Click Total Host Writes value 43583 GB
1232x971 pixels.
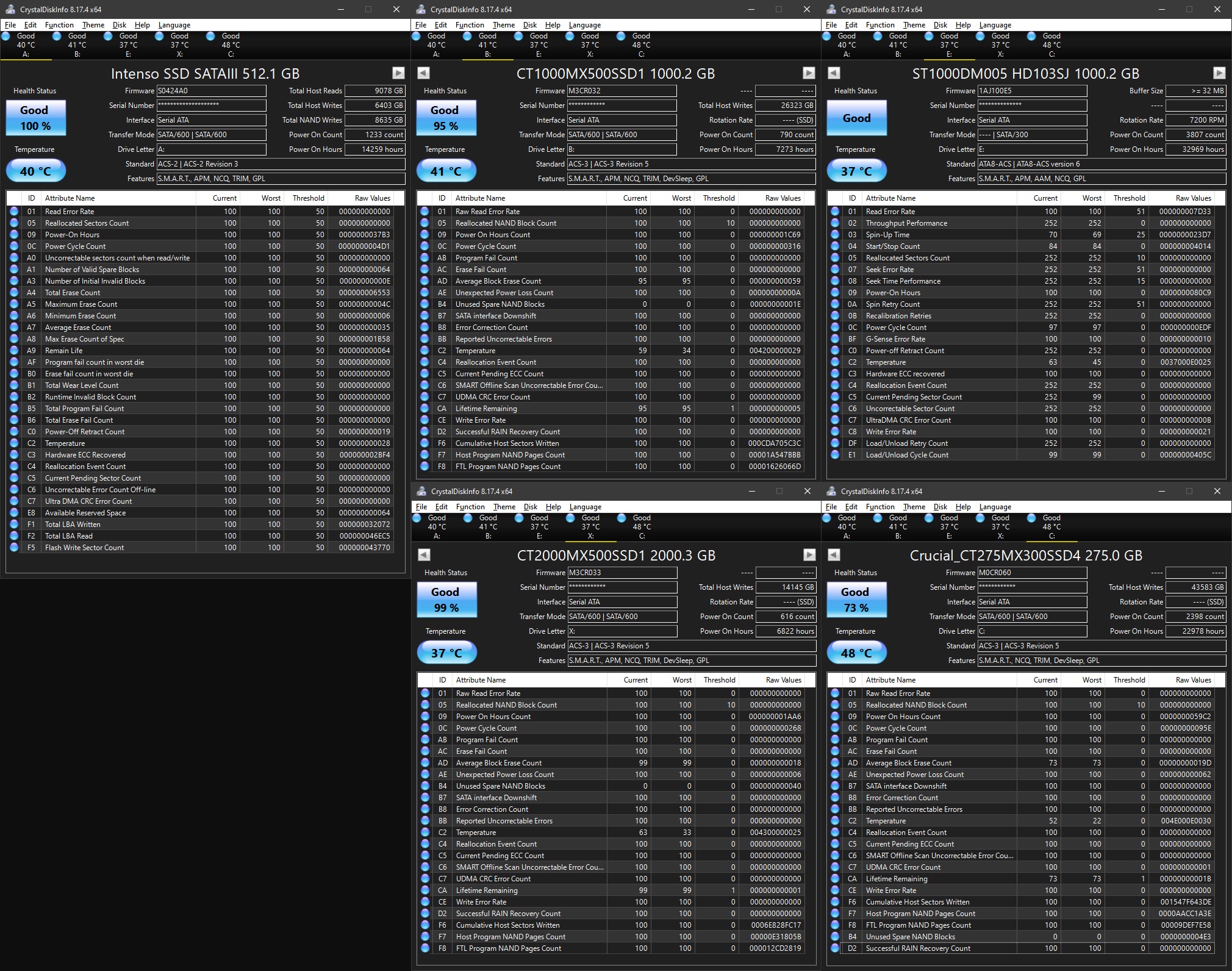click(1196, 587)
